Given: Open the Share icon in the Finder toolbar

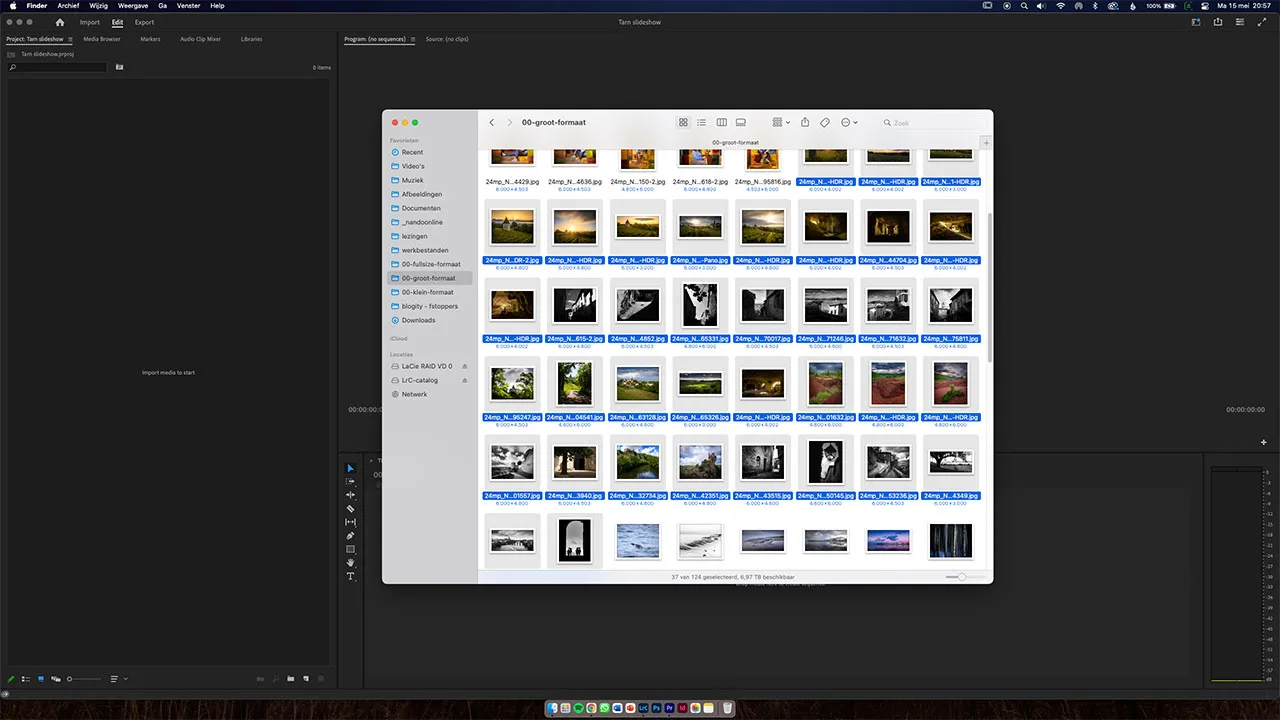Looking at the screenshot, I should coord(805,122).
